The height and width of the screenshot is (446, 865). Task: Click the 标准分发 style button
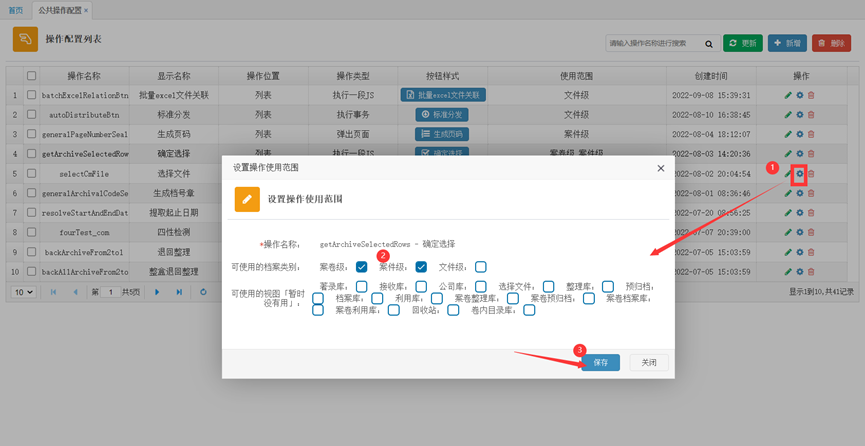(442, 115)
